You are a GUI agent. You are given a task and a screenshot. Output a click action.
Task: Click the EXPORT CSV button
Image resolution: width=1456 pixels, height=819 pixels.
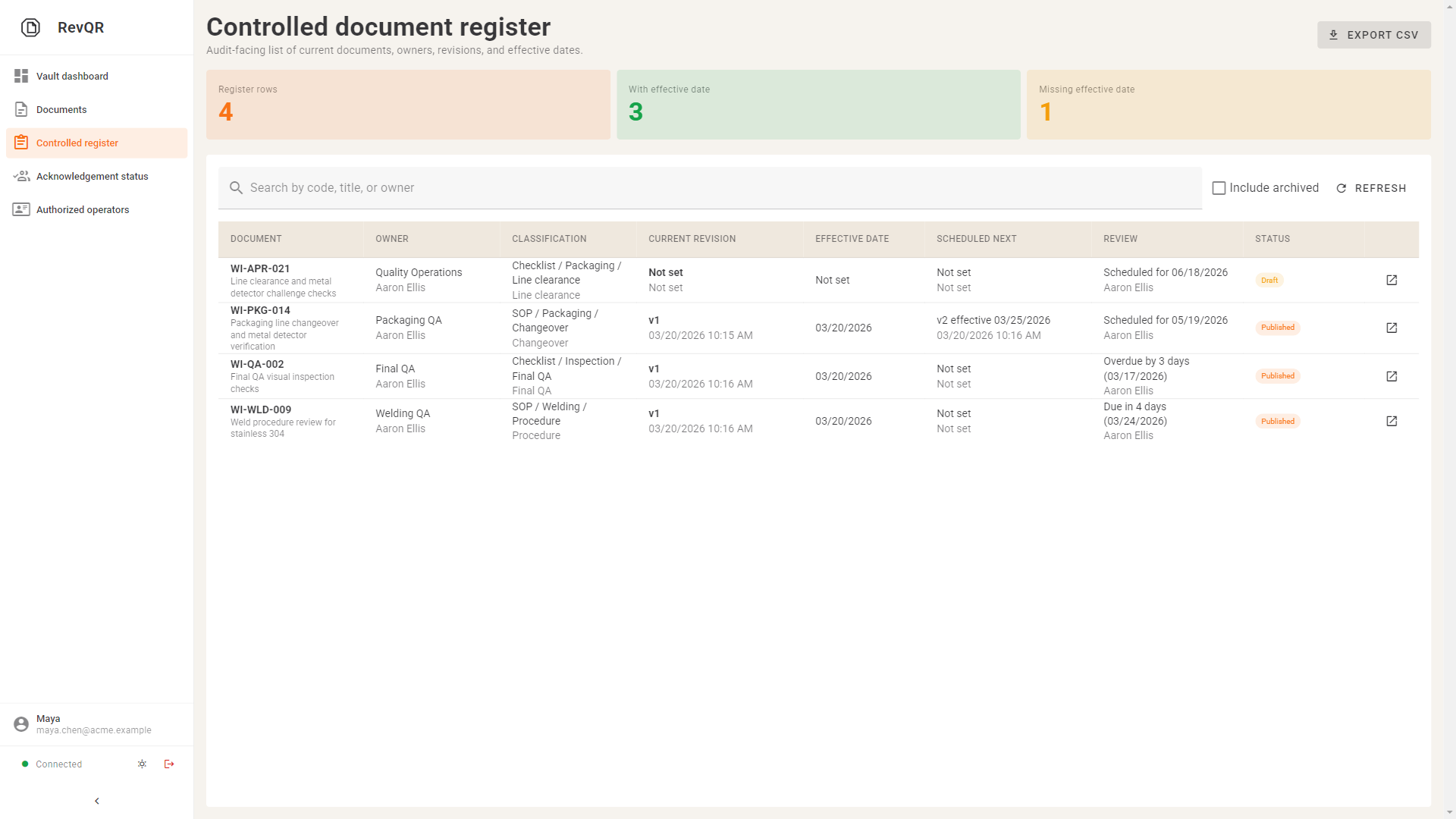1373,34
